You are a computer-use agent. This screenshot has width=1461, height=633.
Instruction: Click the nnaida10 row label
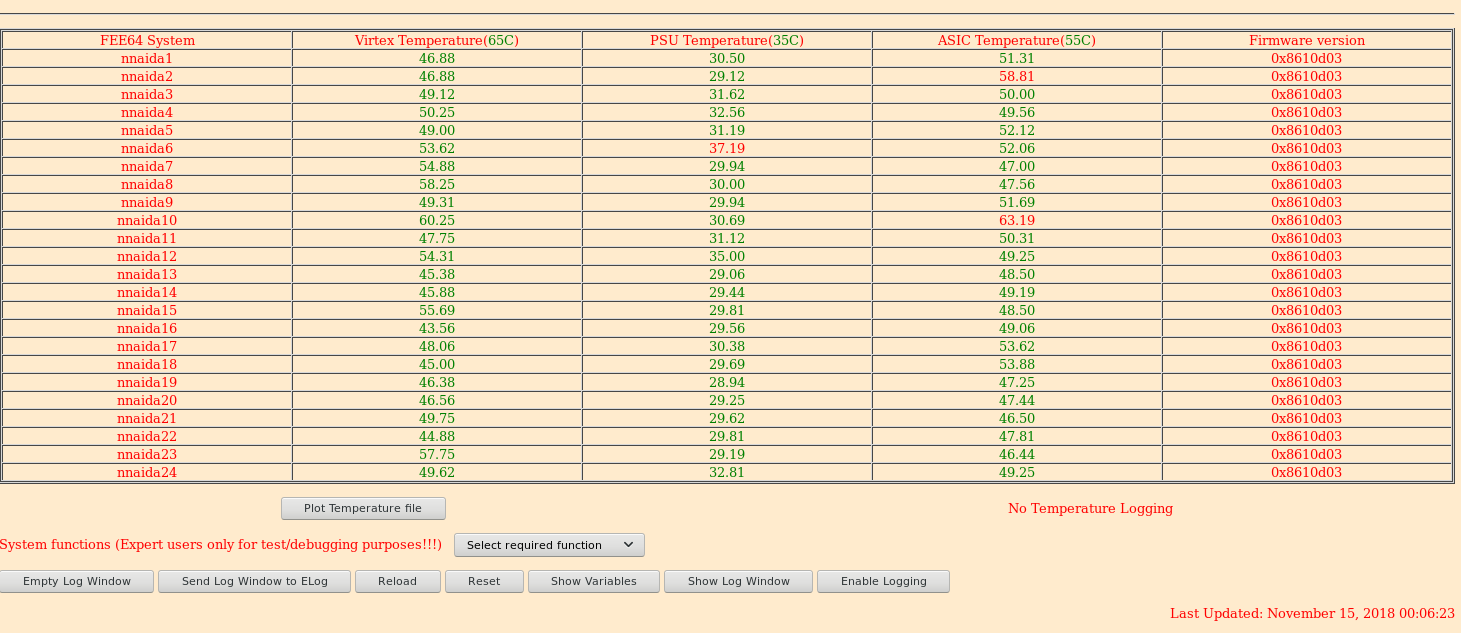147,221
